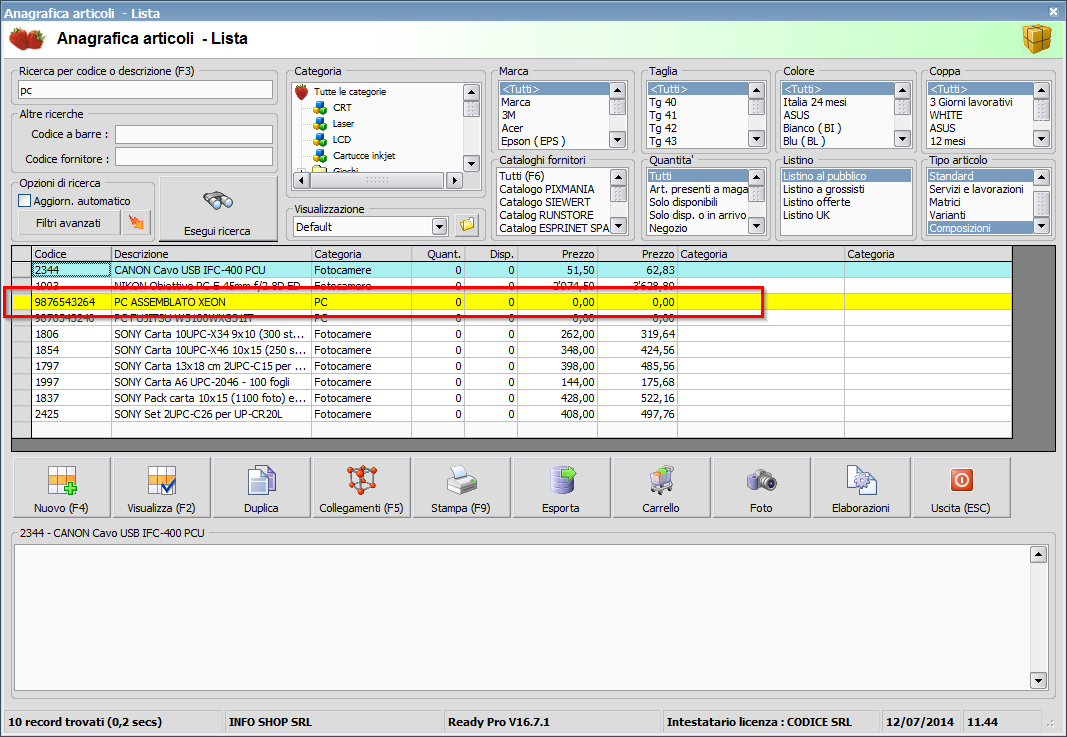Image resolution: width=1067 pixels, height=737 pixels.
Task: Enable the Aggiorn. automatico checkbox
Action: [25, 201]
